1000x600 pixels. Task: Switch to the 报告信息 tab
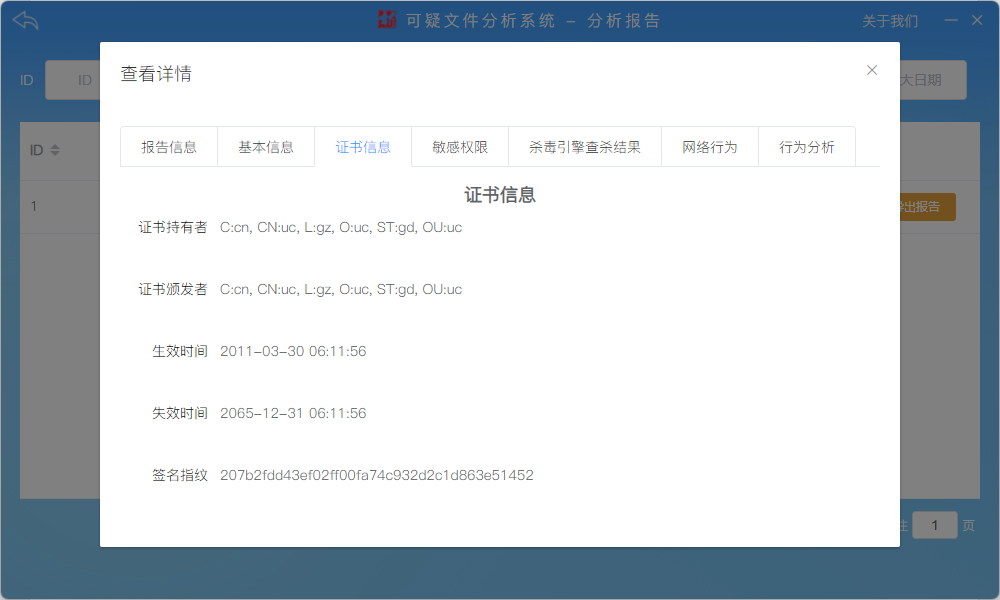tap(169, 147)
